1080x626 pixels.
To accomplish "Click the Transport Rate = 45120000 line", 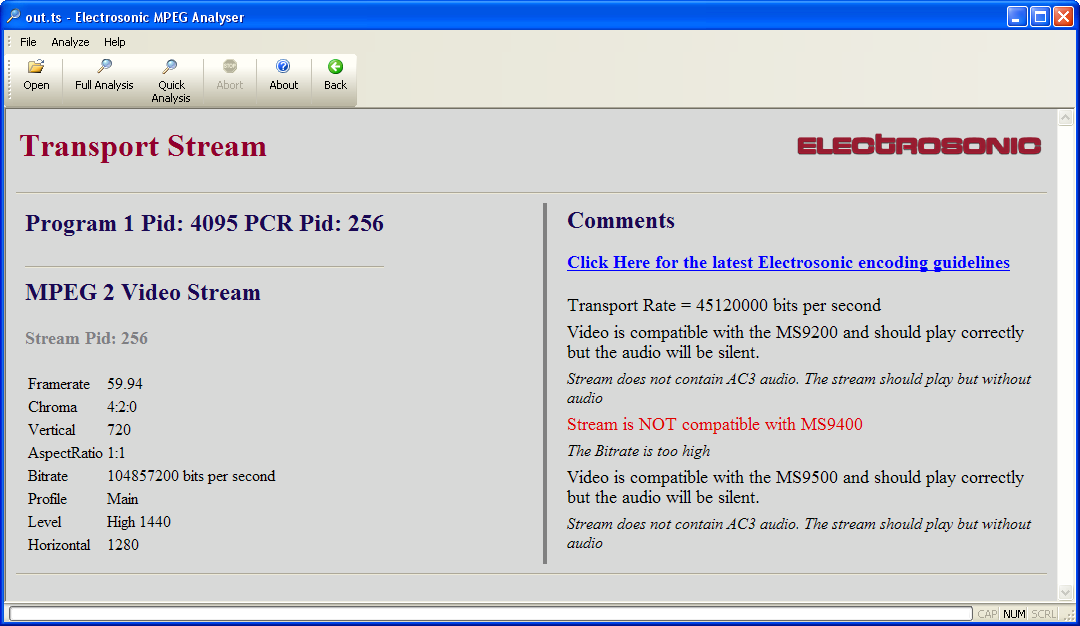I will tap(724, 305).
